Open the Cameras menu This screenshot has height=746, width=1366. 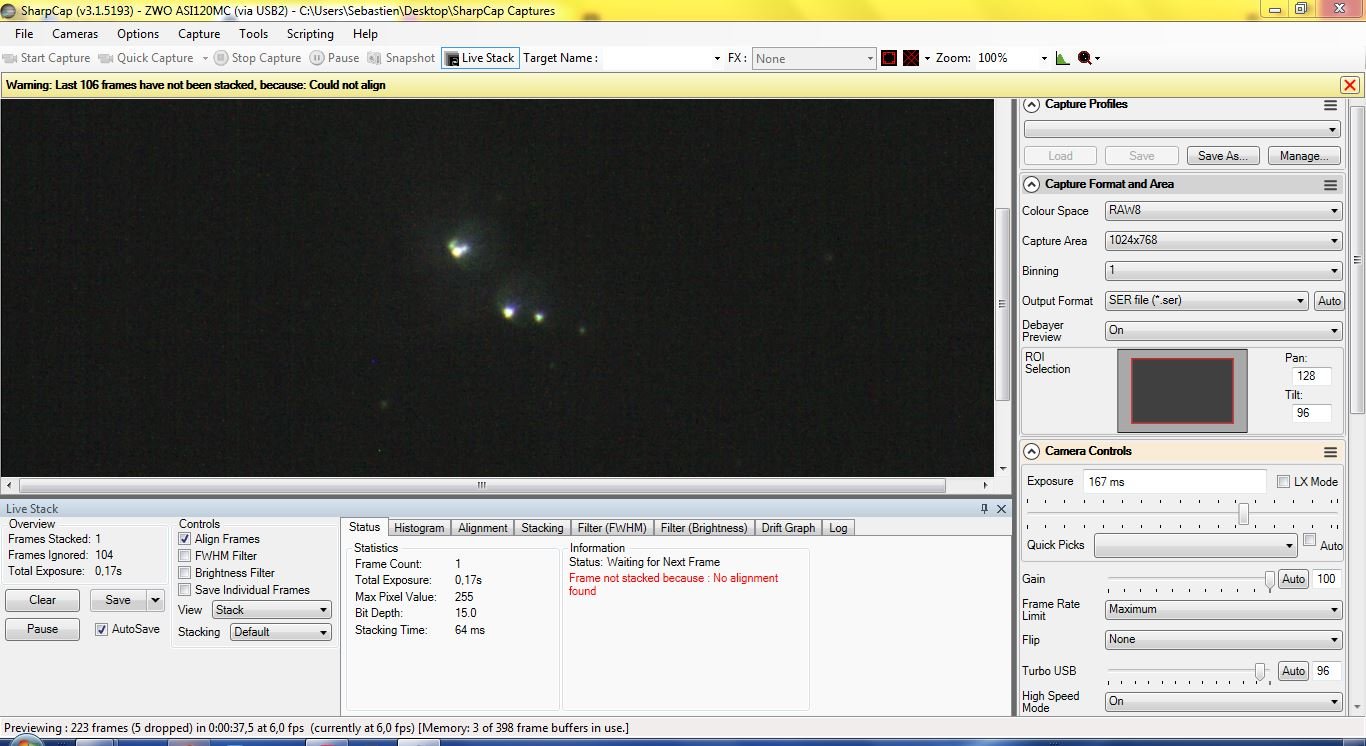(x=75, y=34)
